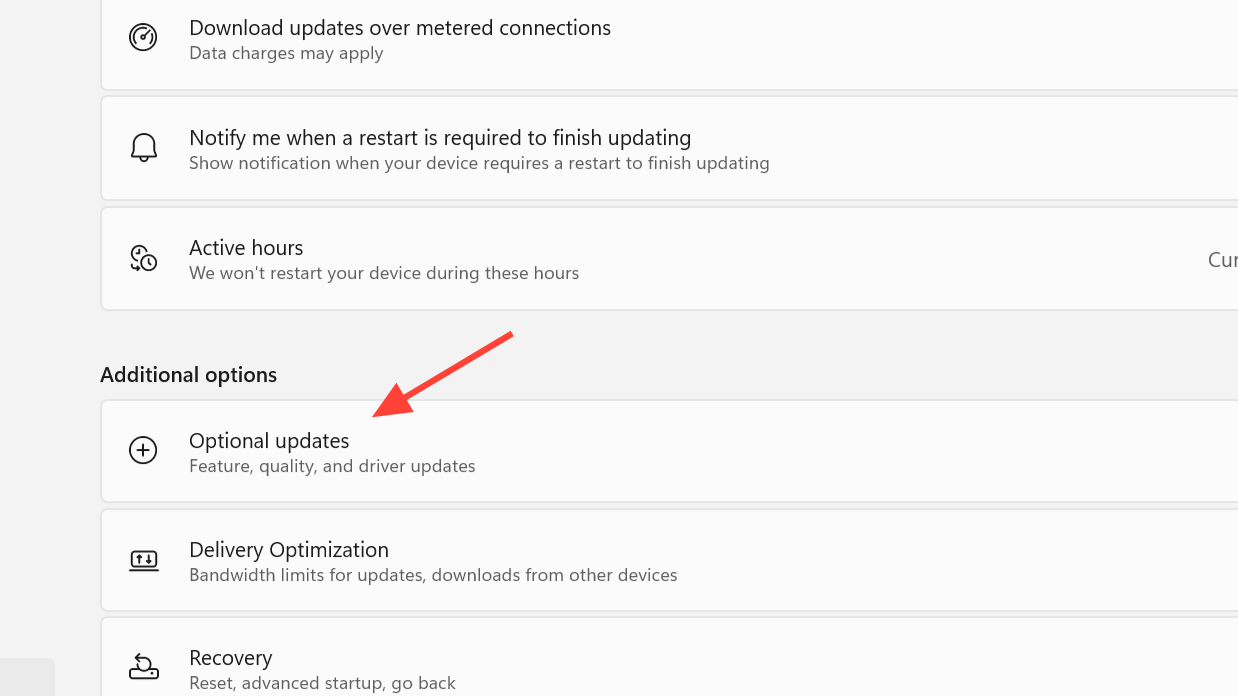Viewport: 1238px width, 696px height.
Task: Click the Active hours clock icon
Action: pyautogui.click(x=143, y=258)
